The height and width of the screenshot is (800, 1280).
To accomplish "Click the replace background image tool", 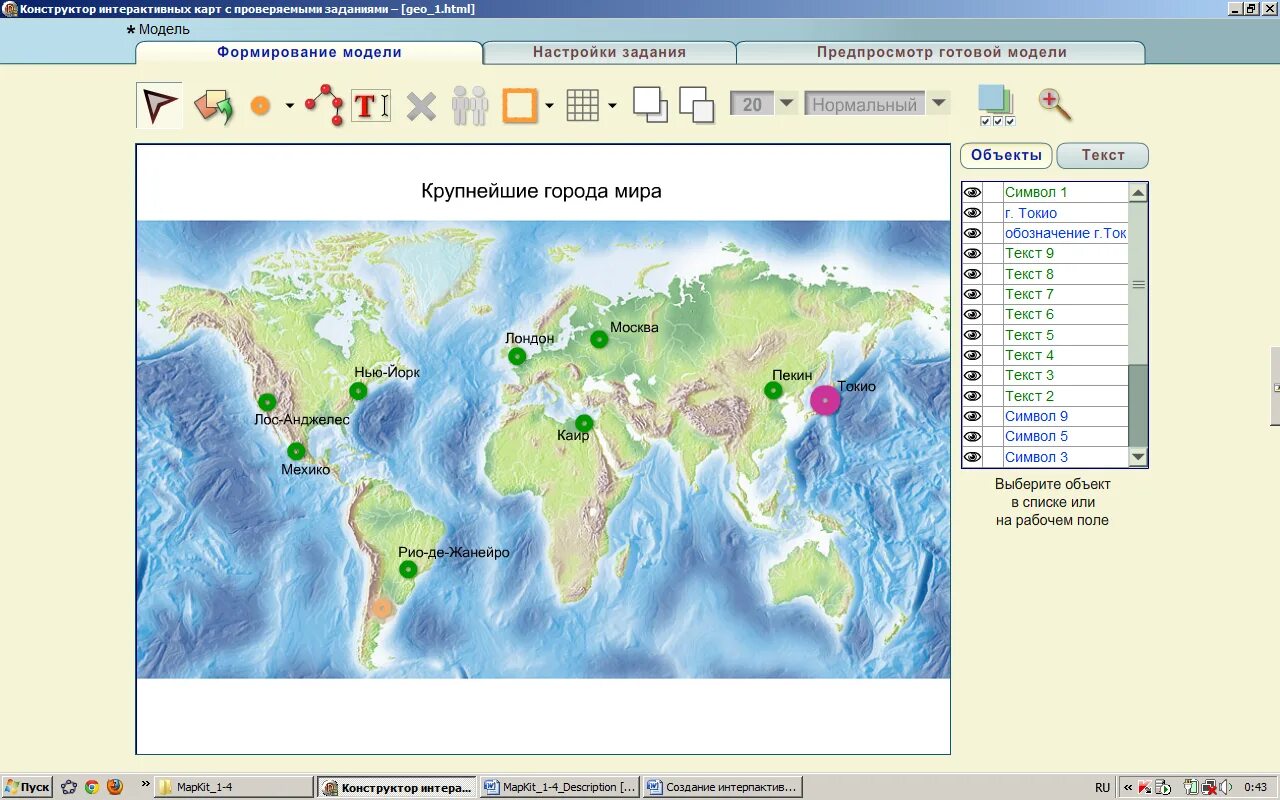I will pos(213,105).
